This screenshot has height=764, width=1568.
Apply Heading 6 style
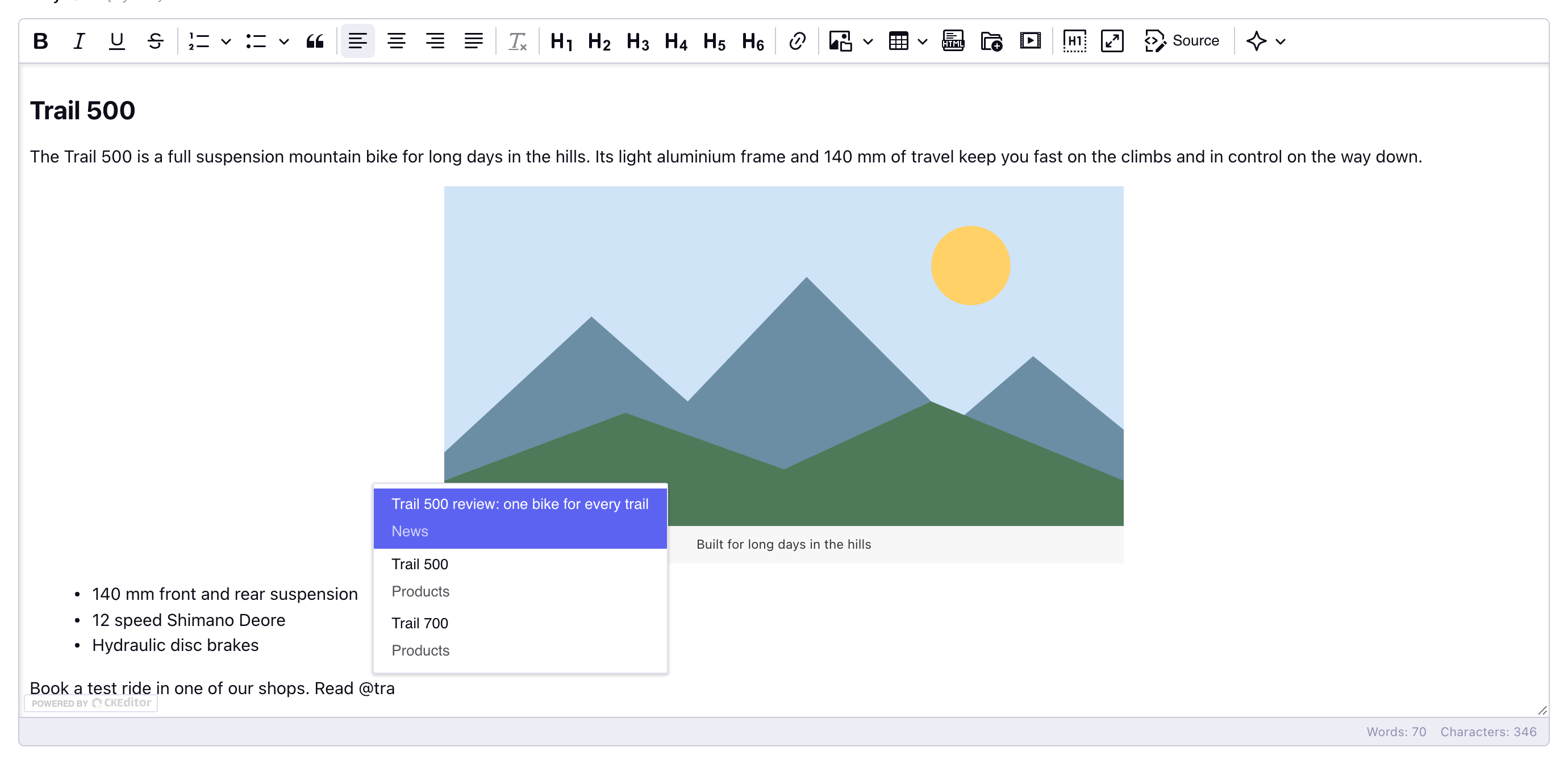pyautogui.click(x=752, y=41)
